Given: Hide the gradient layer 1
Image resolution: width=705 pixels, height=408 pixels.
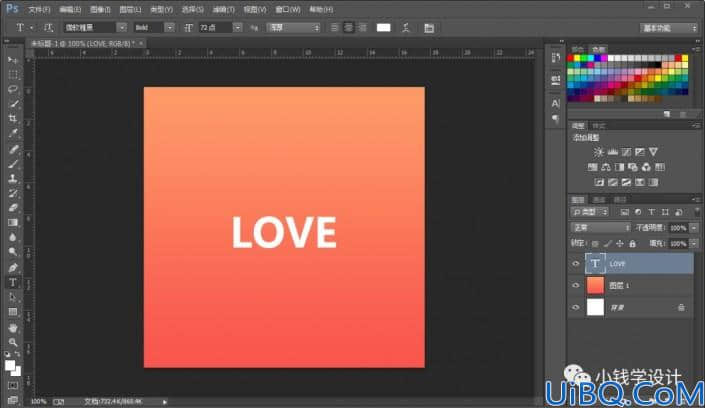Looking at the screenshot, I should [x=576, y=285].
